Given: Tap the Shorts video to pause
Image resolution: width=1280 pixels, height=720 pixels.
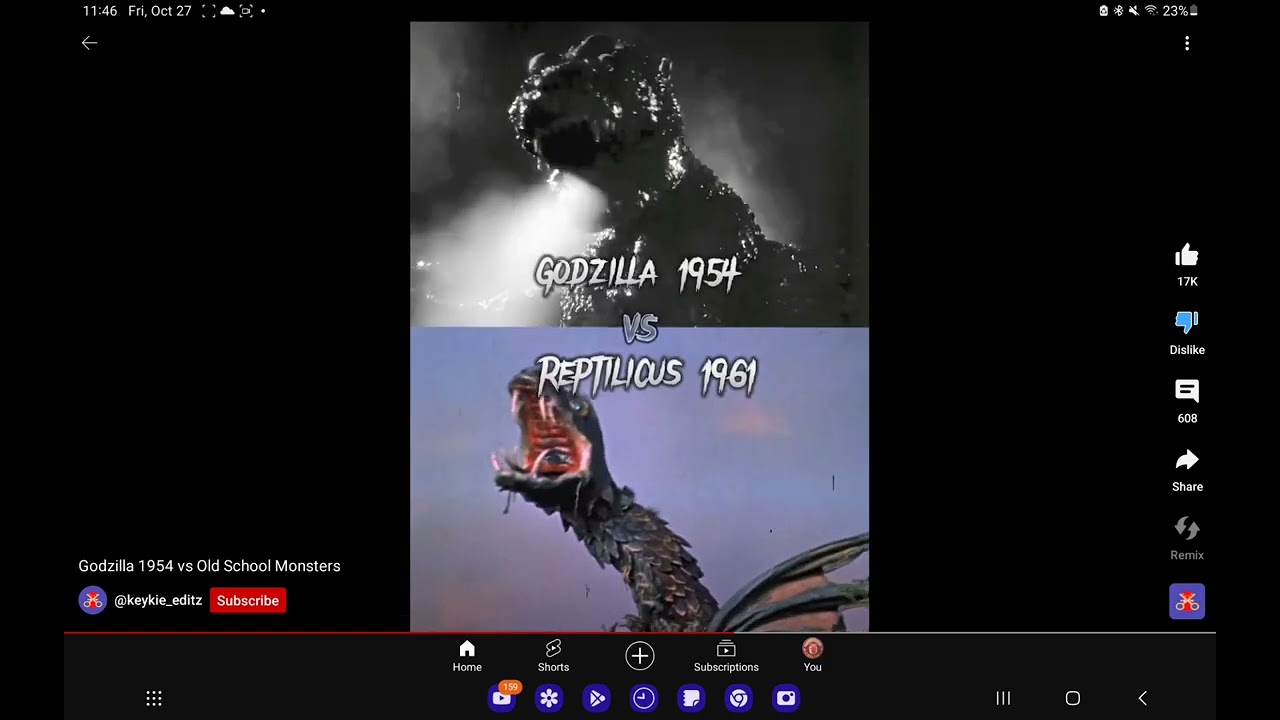Looking at the screenshot, I should coord(639,327).
